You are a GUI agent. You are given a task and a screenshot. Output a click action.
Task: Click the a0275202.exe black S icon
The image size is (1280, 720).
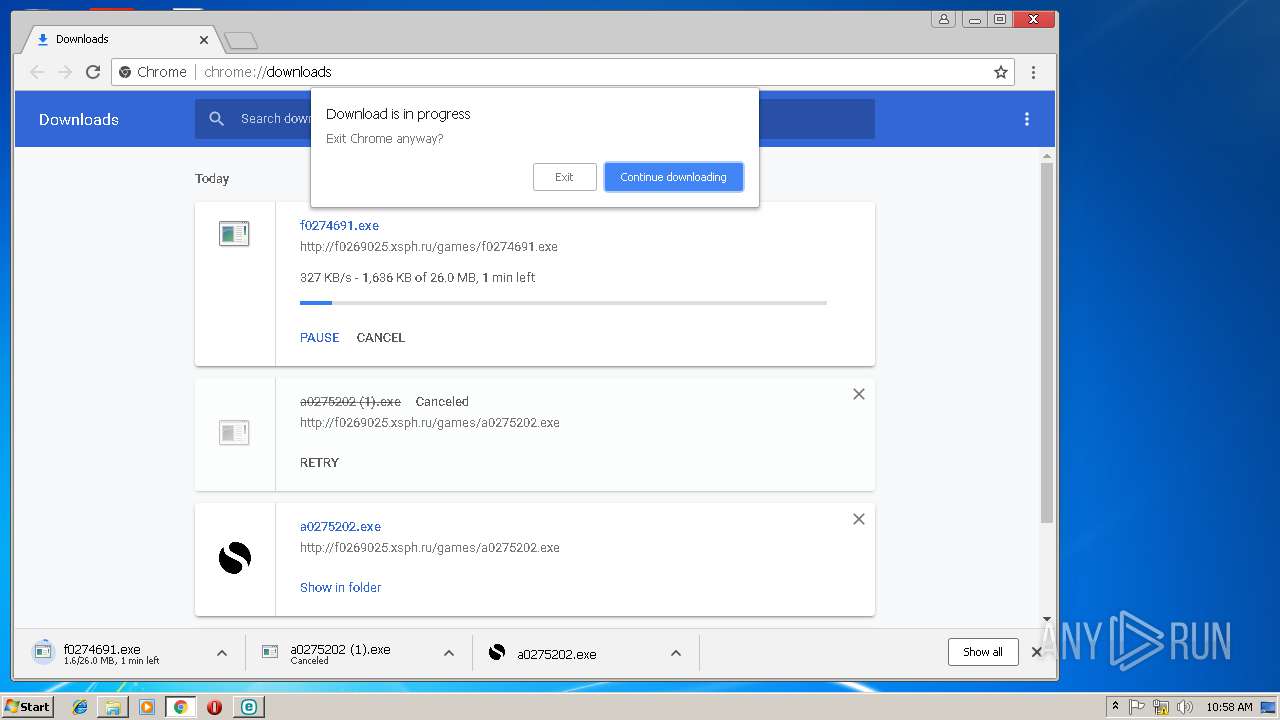(x=234, y=558)
